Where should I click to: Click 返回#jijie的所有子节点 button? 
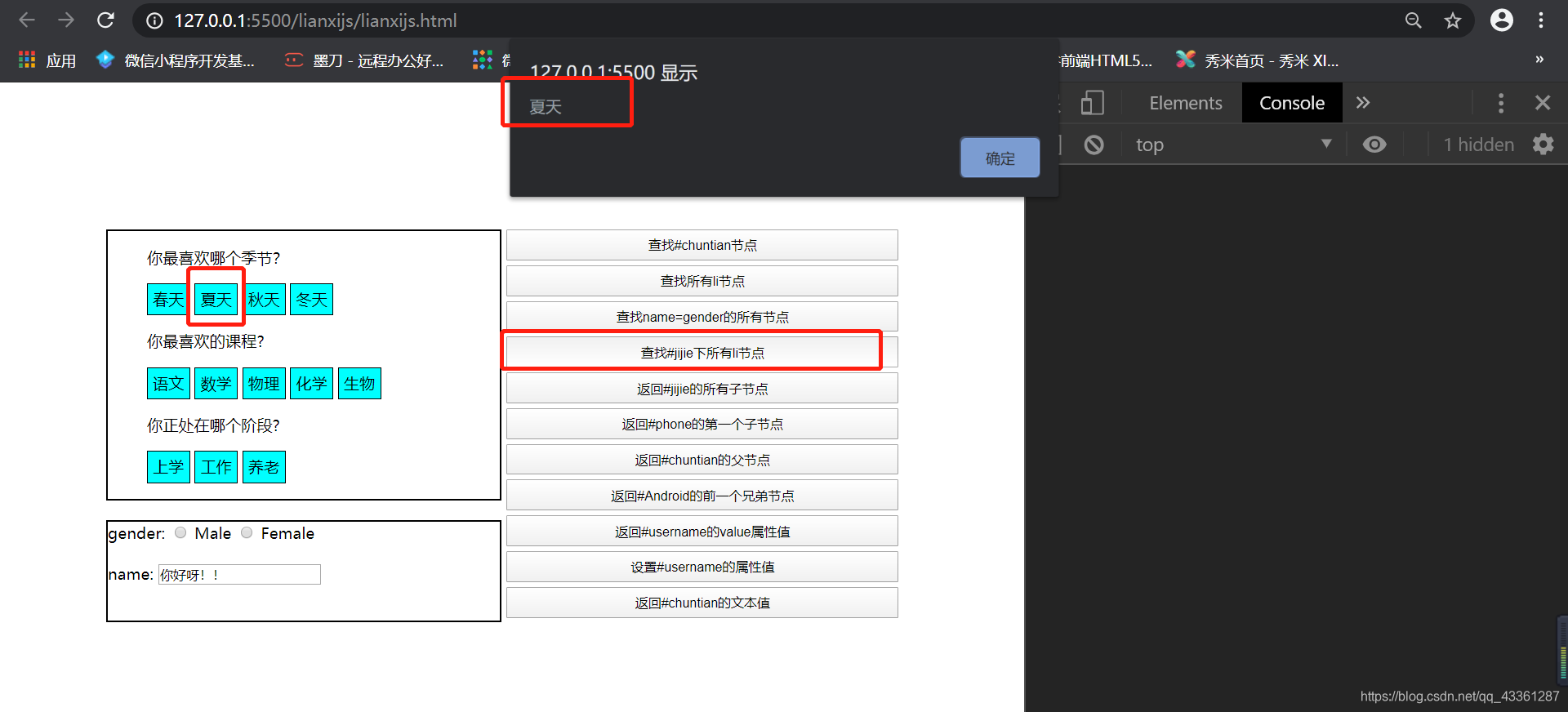(x=702, y=389)
